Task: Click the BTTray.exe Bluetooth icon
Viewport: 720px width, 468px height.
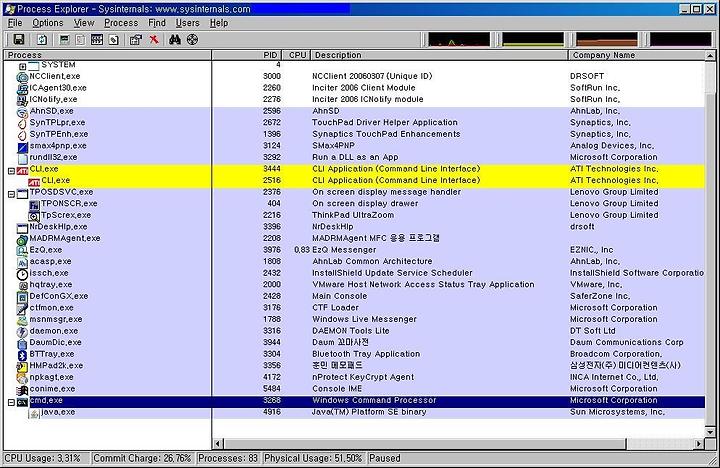Action: coord(22,355)
